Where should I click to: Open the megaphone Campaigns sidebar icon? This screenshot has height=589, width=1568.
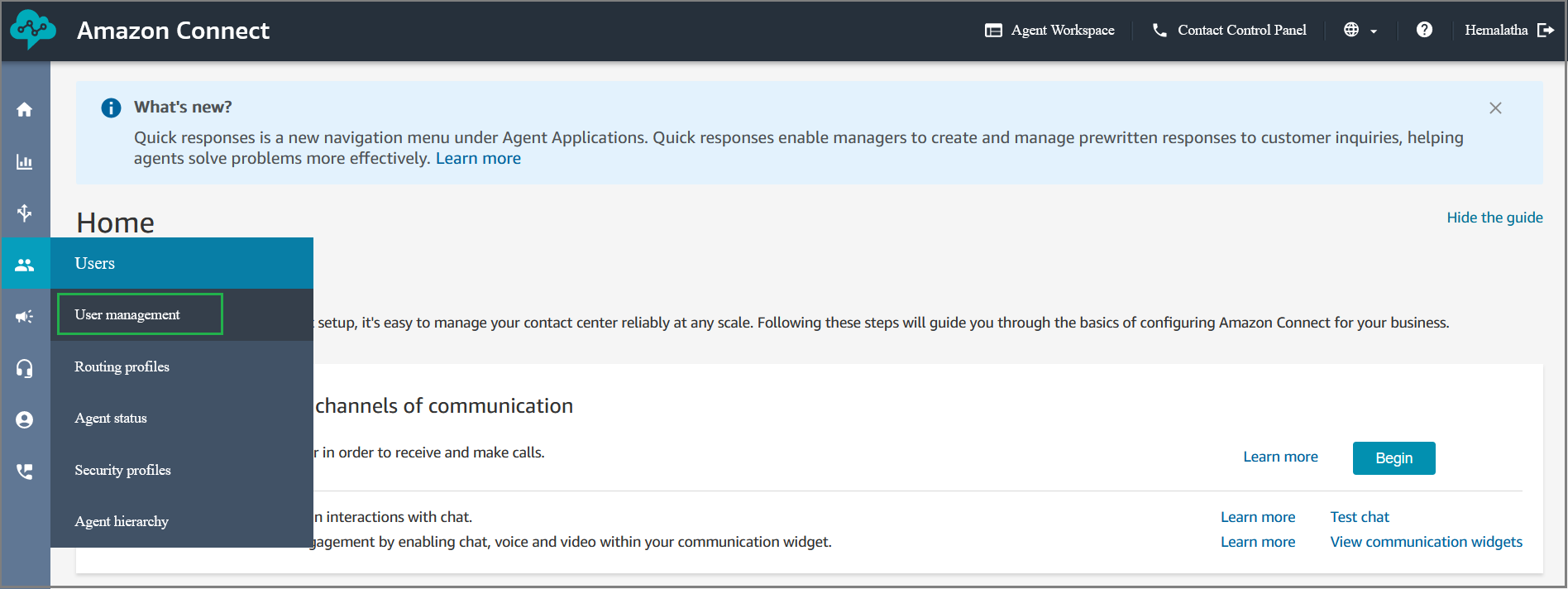25,316
